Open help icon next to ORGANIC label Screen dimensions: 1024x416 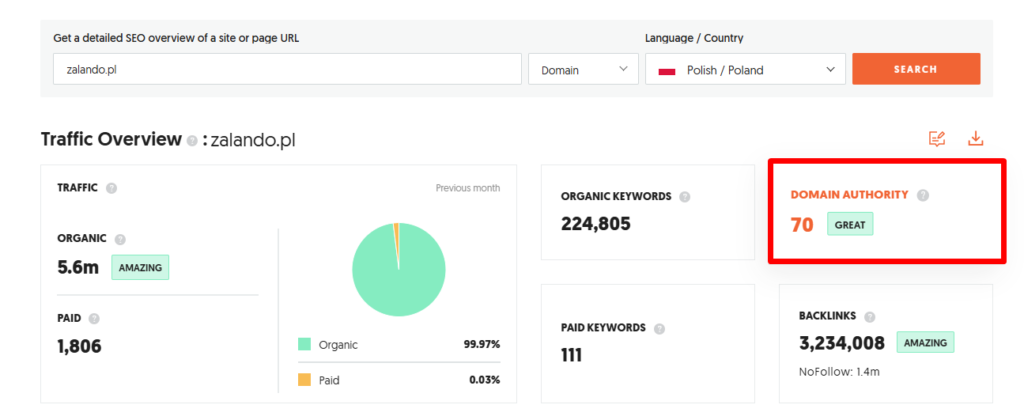pos(120,239)
